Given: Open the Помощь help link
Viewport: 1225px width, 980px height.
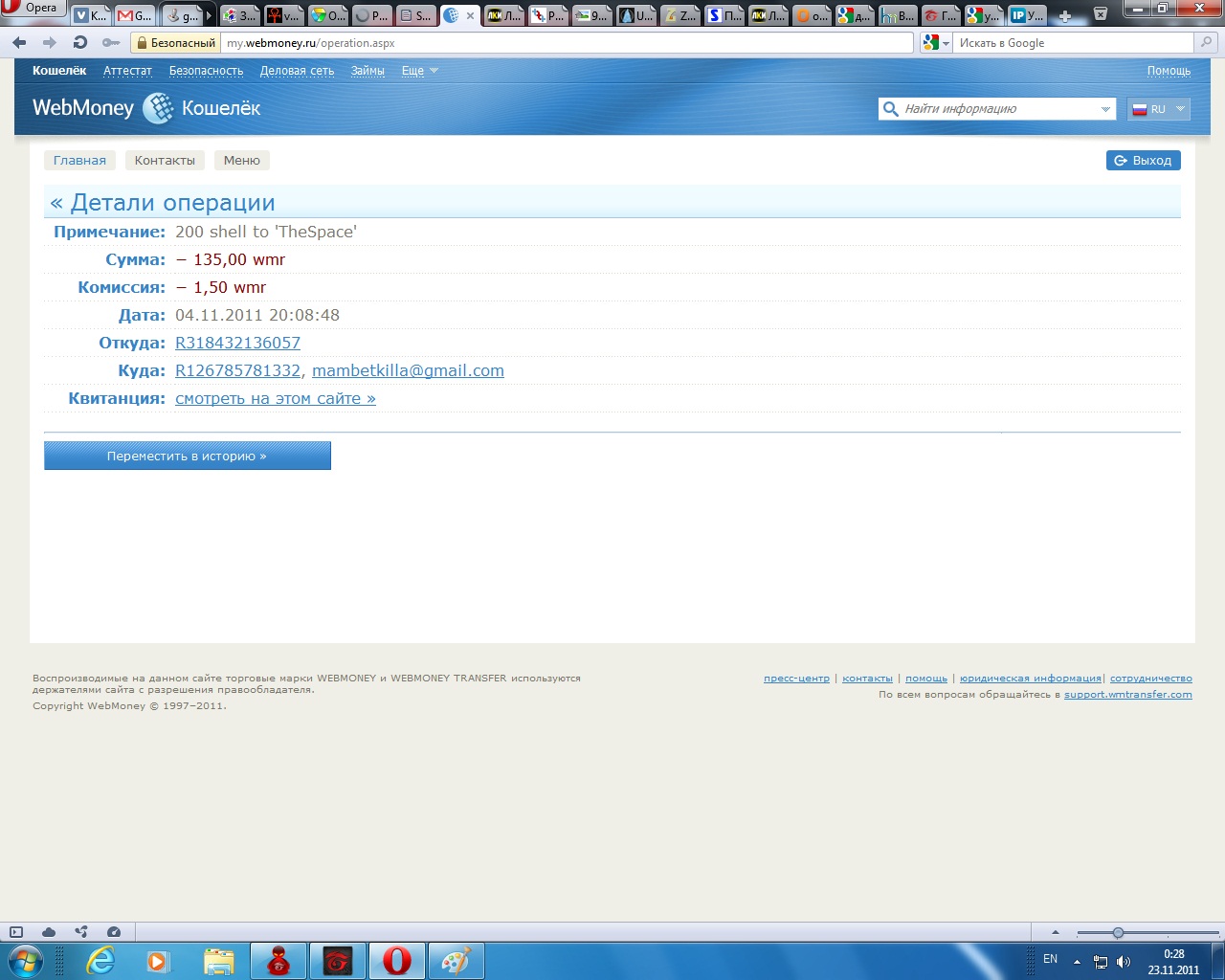Looking at the screenshot, I should [1169, 71].
